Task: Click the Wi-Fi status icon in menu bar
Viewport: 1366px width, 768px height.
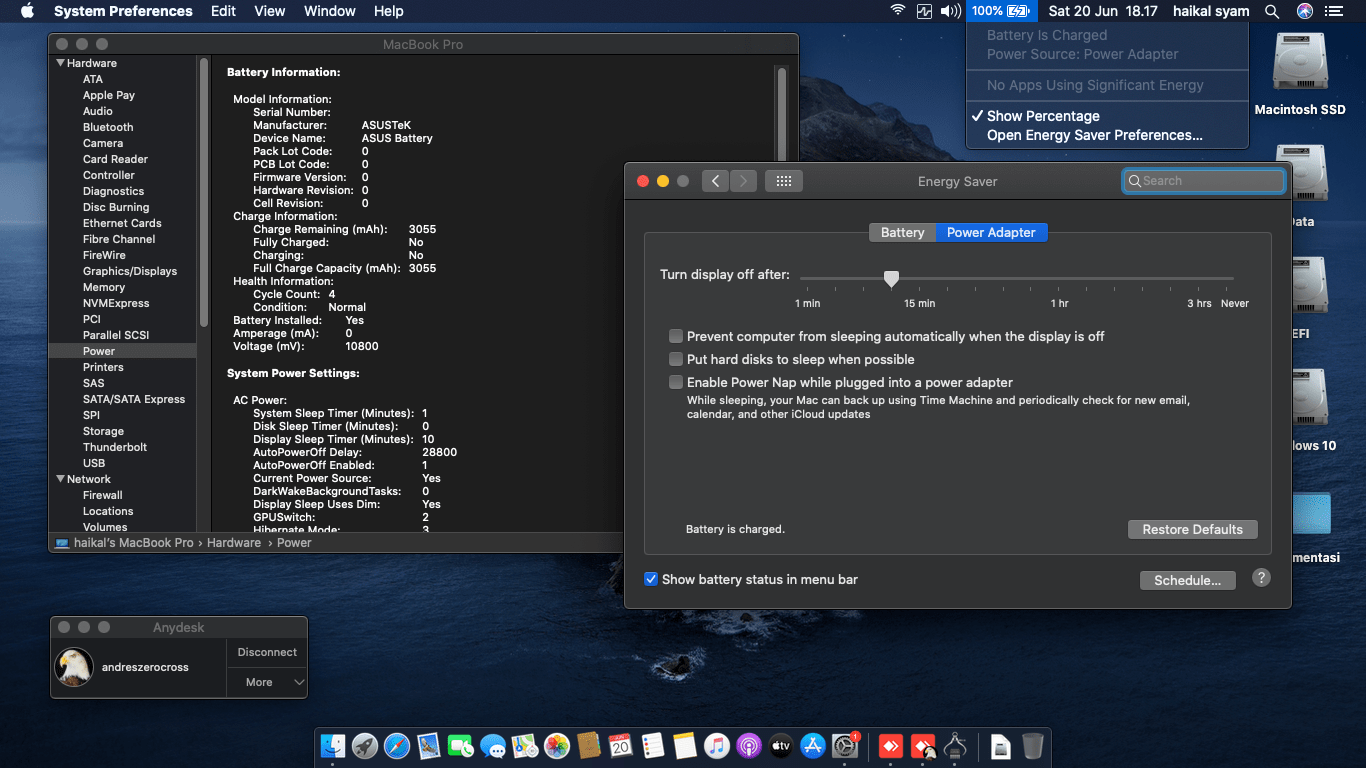Action: tap(898, 11)
